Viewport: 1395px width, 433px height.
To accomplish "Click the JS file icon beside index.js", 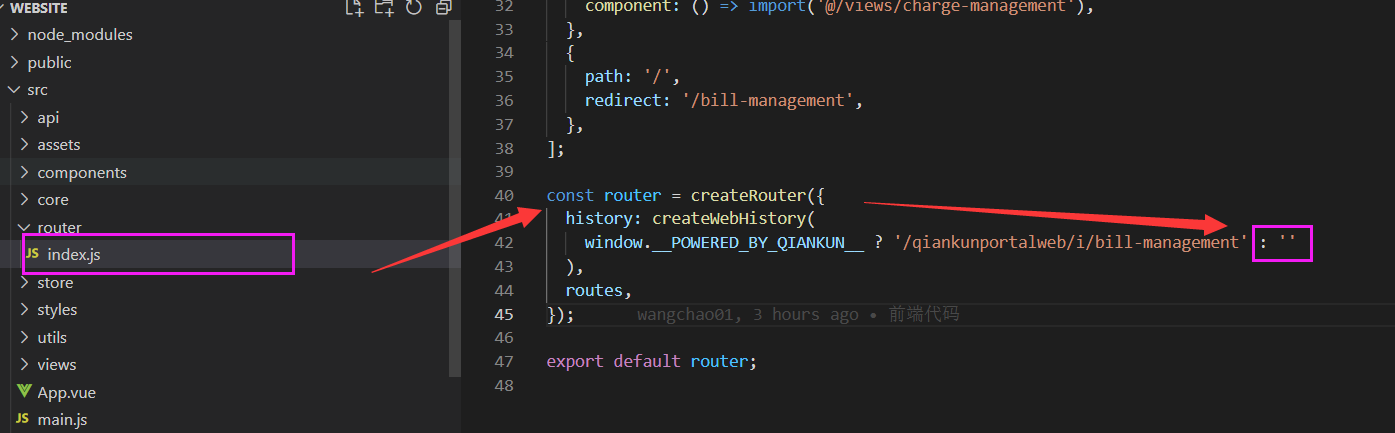I will point(32,254).
